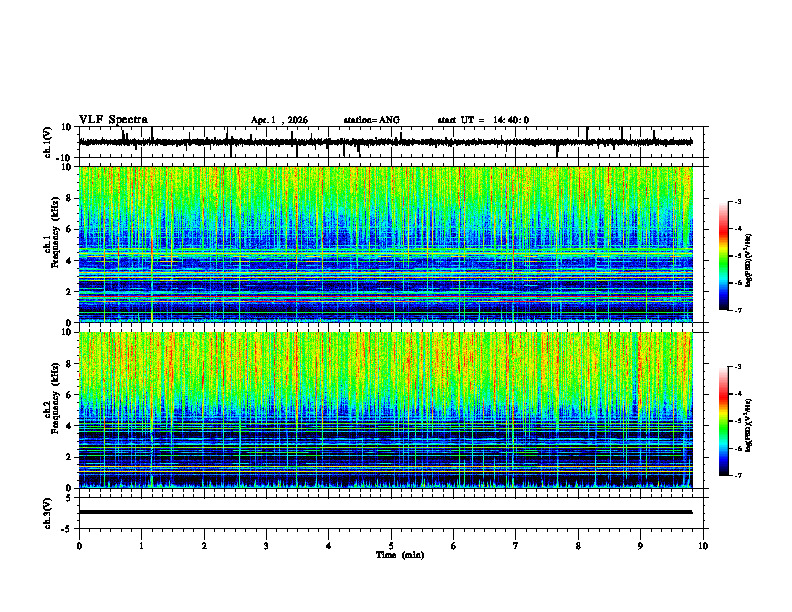Click the "station= ANG" header text

(x=371, y=120)
